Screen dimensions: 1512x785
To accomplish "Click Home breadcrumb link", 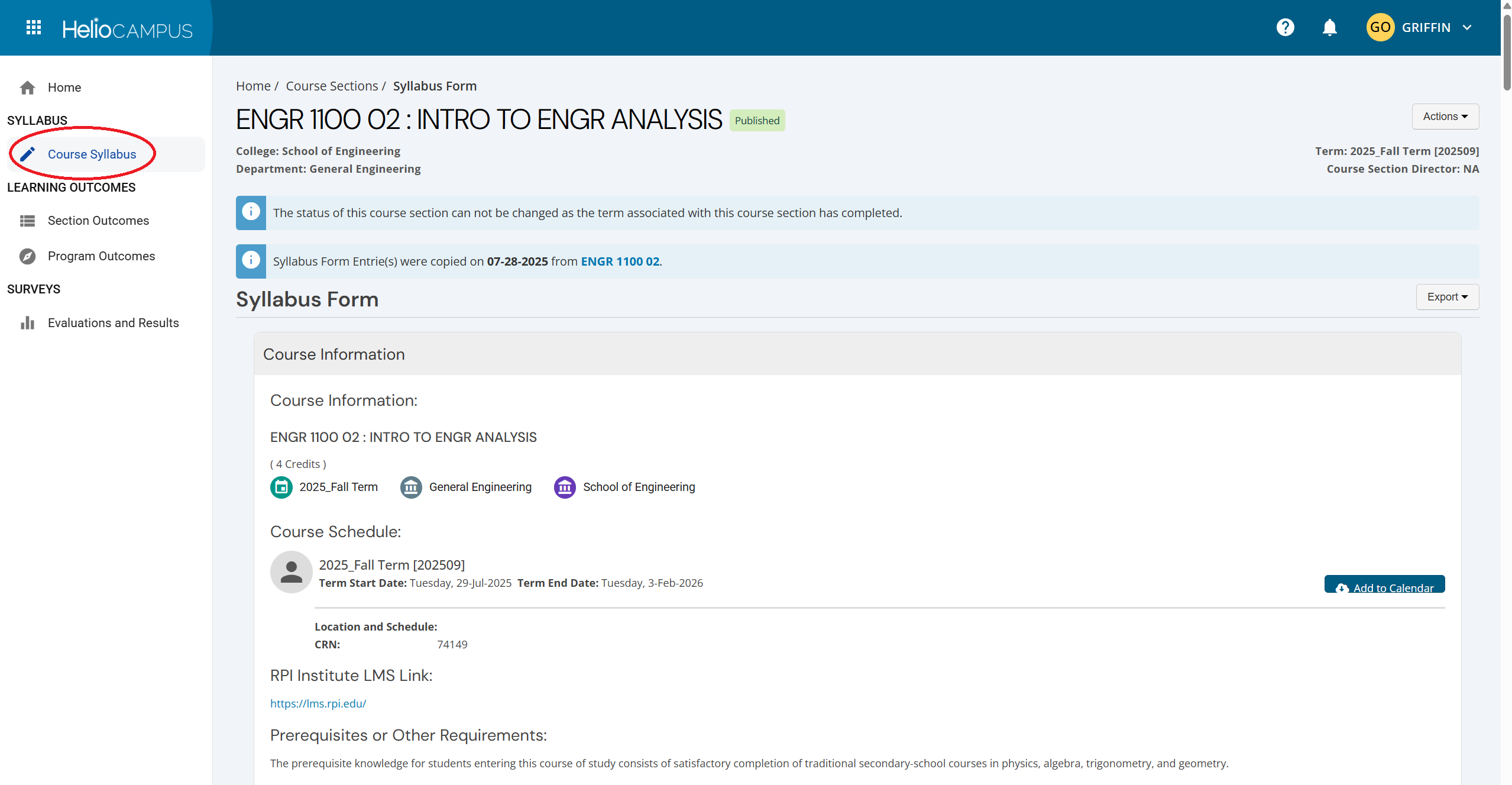I will (253, 86).
